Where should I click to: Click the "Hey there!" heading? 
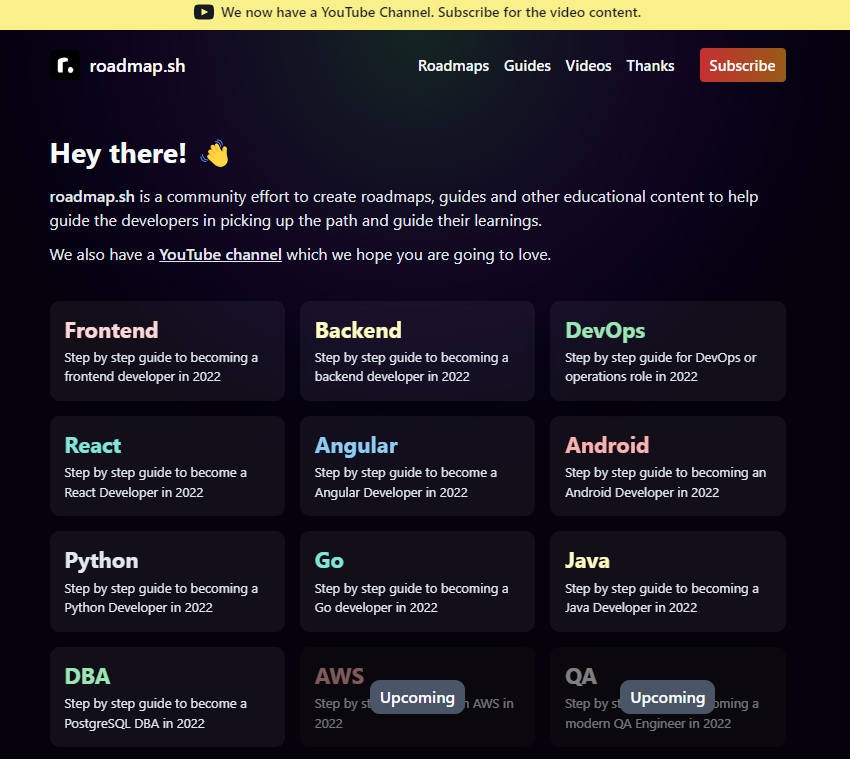pyautogui.click(x=118, y=153)
